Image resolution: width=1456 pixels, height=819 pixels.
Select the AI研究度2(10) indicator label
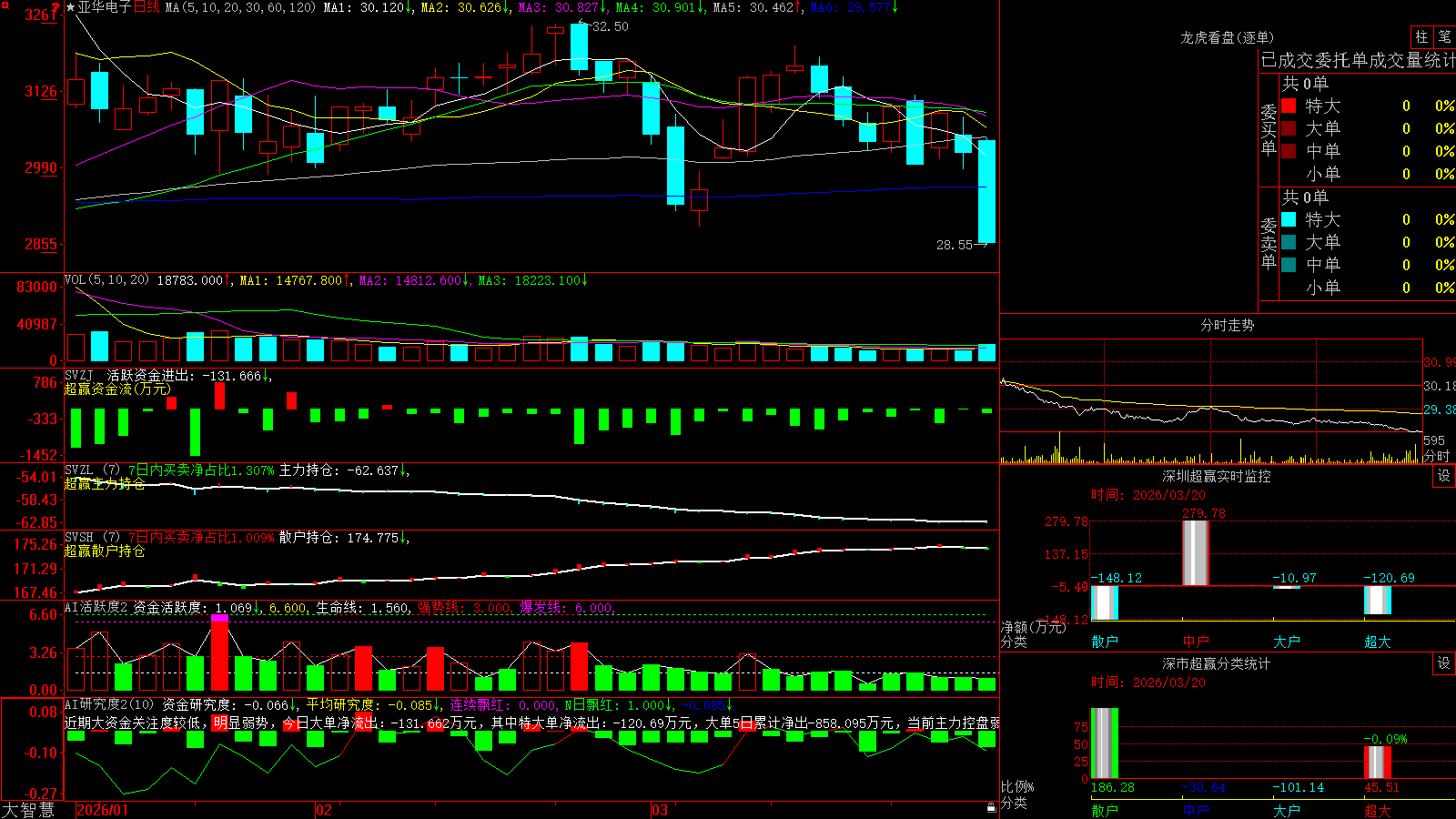tap(109, 704)
